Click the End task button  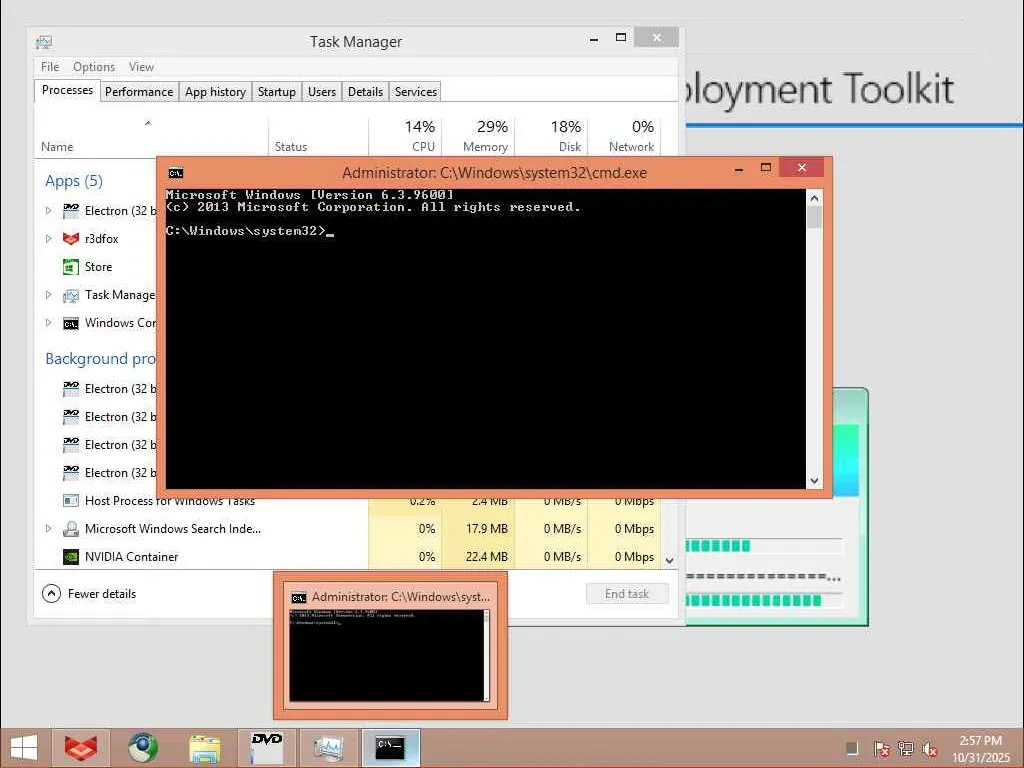pyautogui.click(x=627, y=594)
